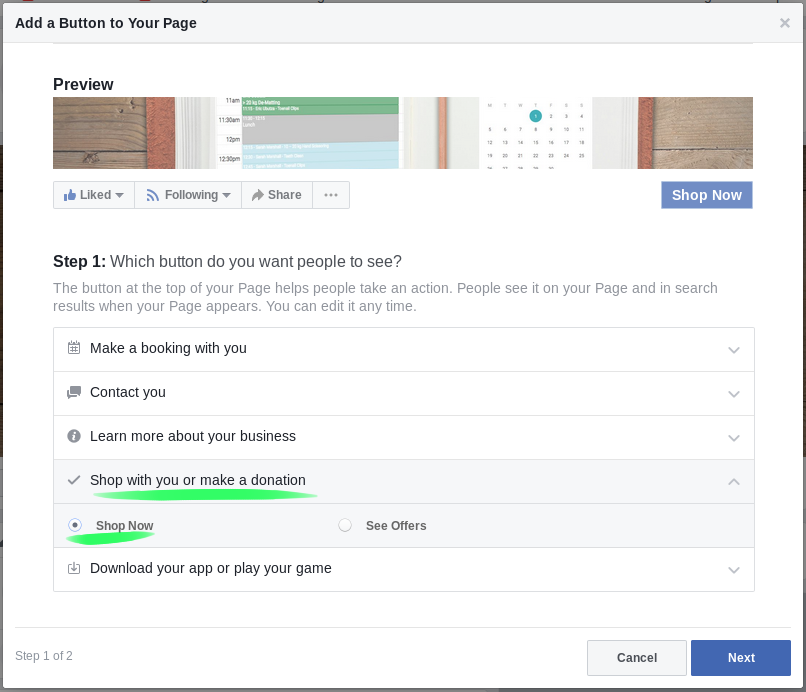Click the checkmark icon beside Shop with you
The image size is (806, 692).
74,480
